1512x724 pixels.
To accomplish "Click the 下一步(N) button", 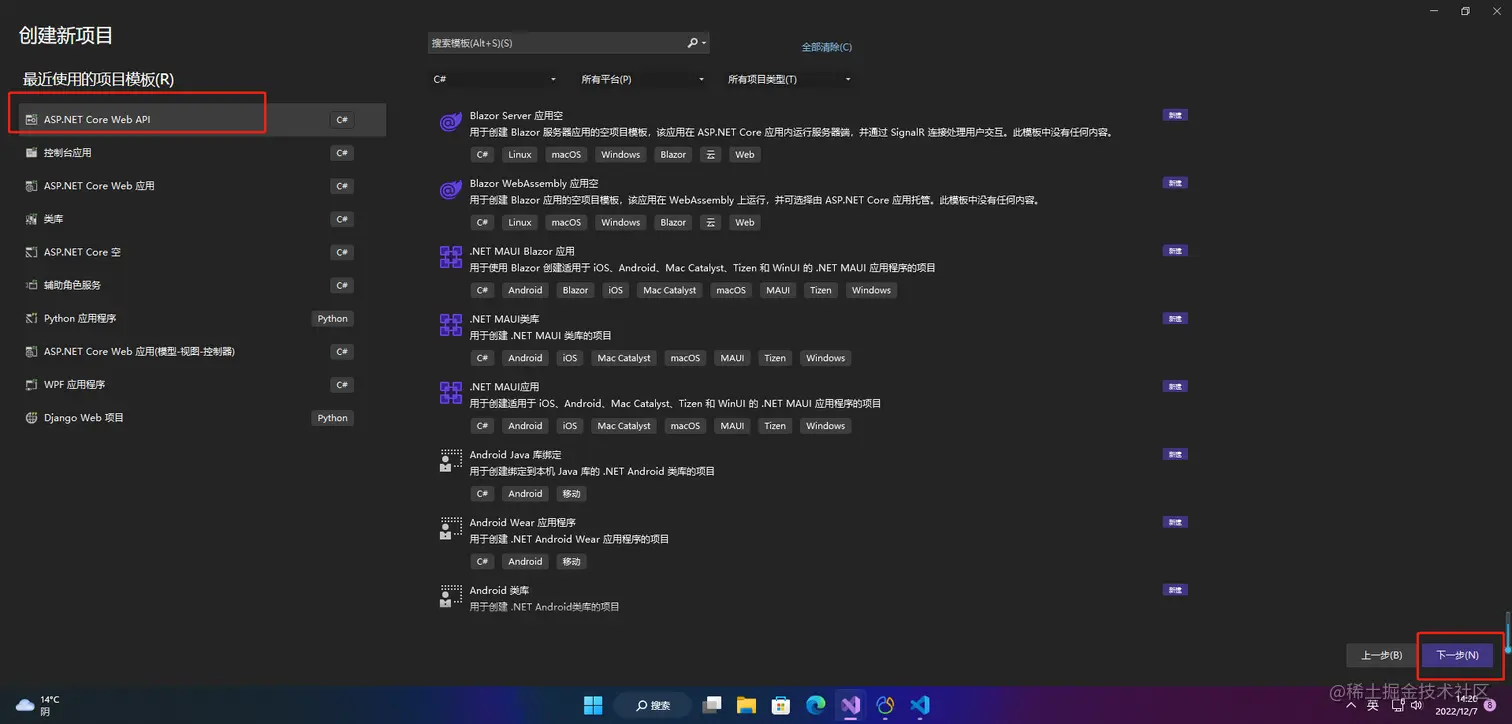I will pyautogui.click(x=1457, y=655).
